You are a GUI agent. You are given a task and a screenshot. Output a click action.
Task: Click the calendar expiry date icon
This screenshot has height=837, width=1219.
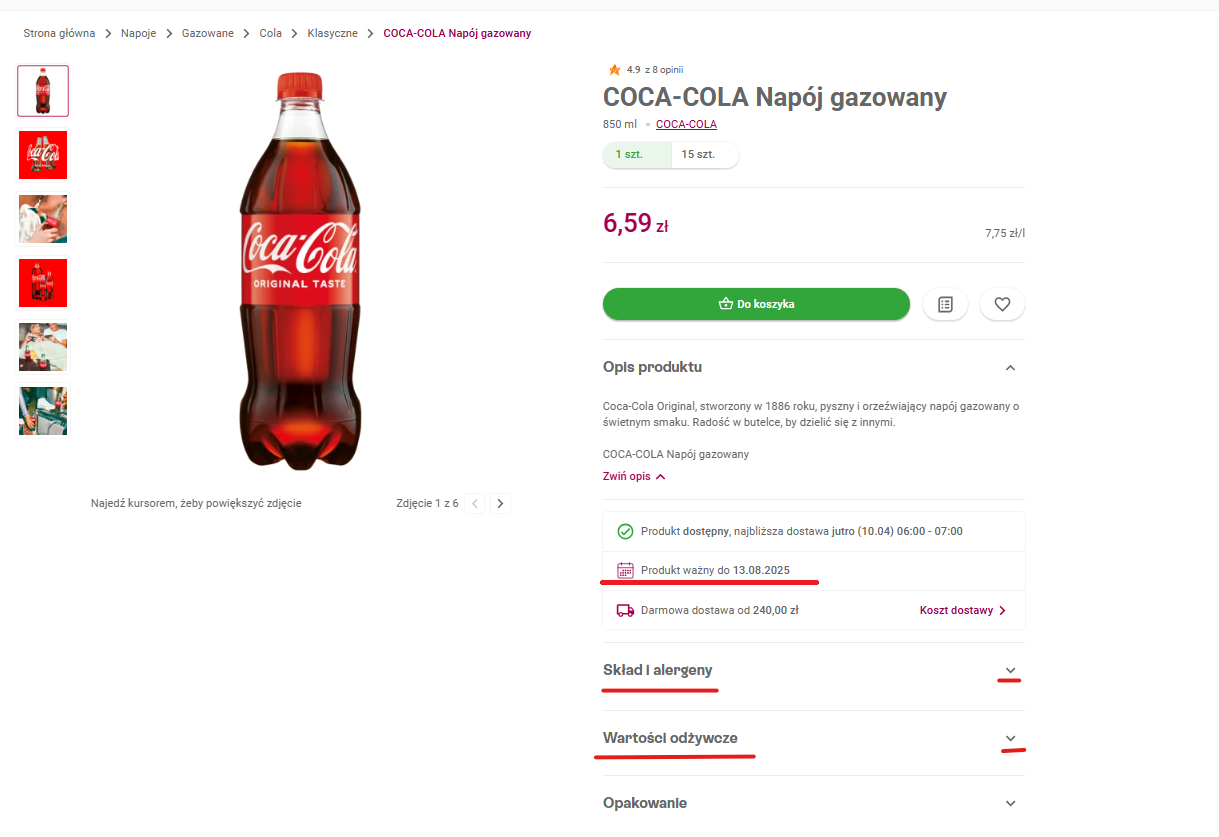point(625,570)
